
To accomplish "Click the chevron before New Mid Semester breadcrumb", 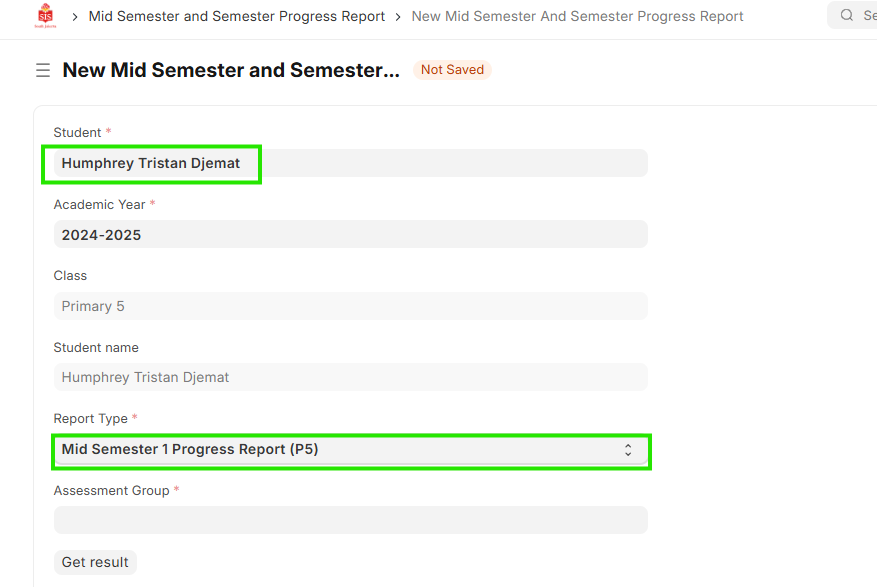I will tap(398, 17).
